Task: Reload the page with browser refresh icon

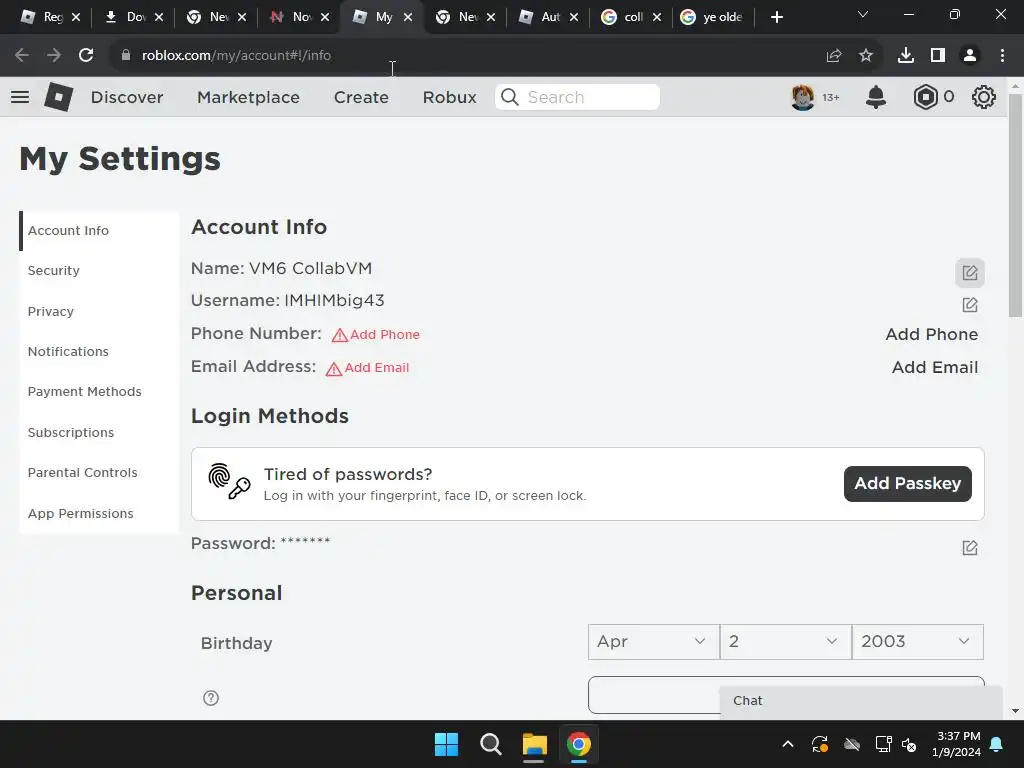Action: (x=86, y=55)
